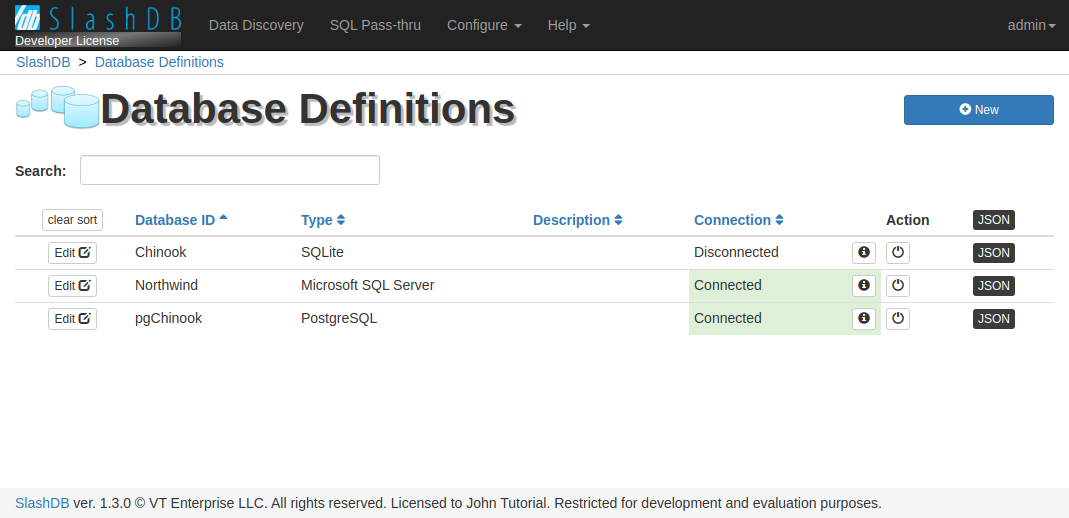The width and height of the screenshot is (1069, 518).
Task: Edit the Chinook database definition
Action: [x=72, y=253]
